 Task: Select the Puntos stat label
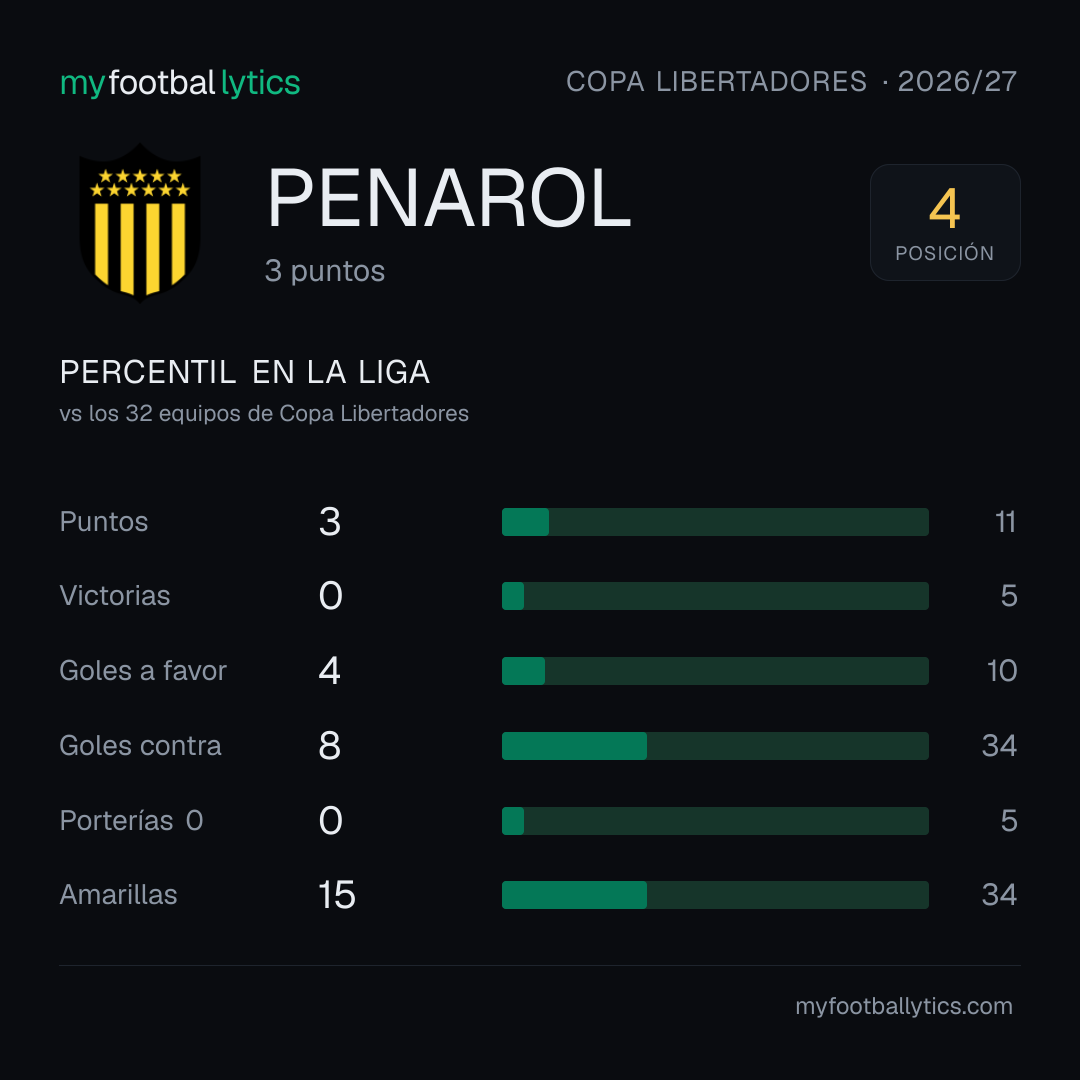[x=104, y=521]
